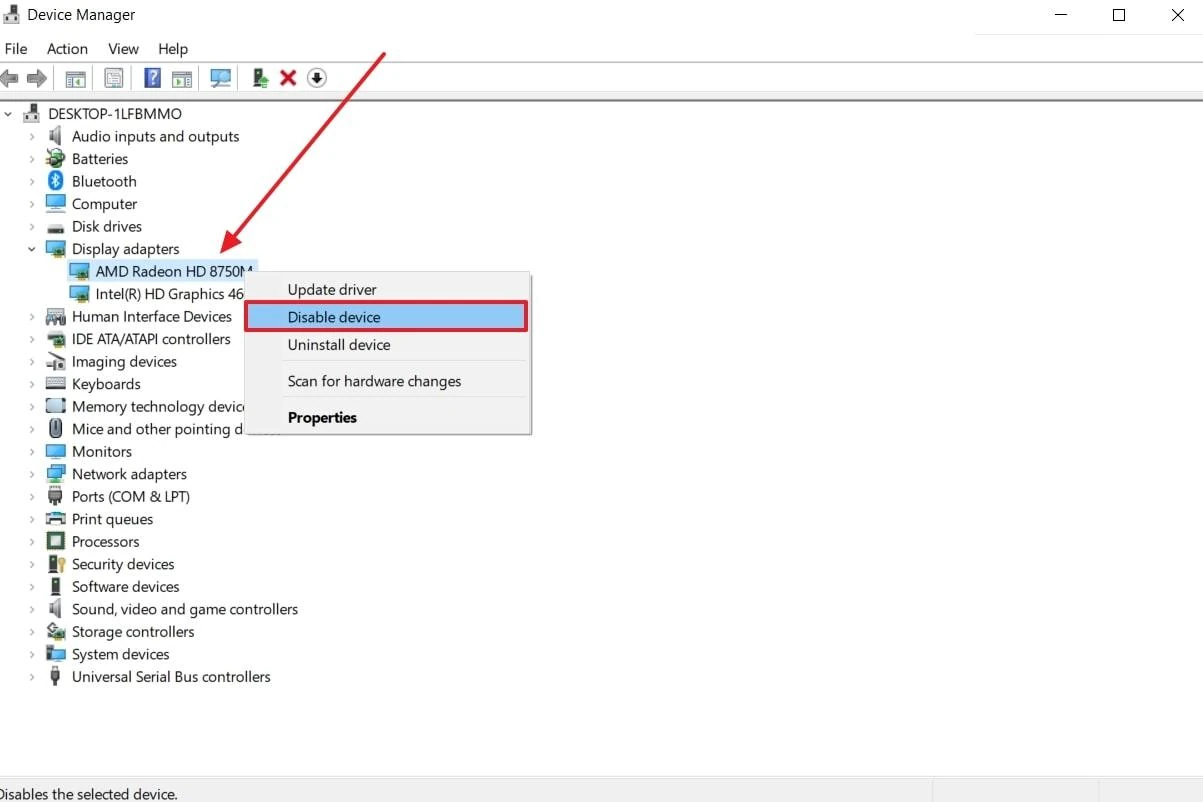Screen dimensions: 1203x802
Task: Expand the Sound, video and game controllers node
Action: click(x=32, y=609)
